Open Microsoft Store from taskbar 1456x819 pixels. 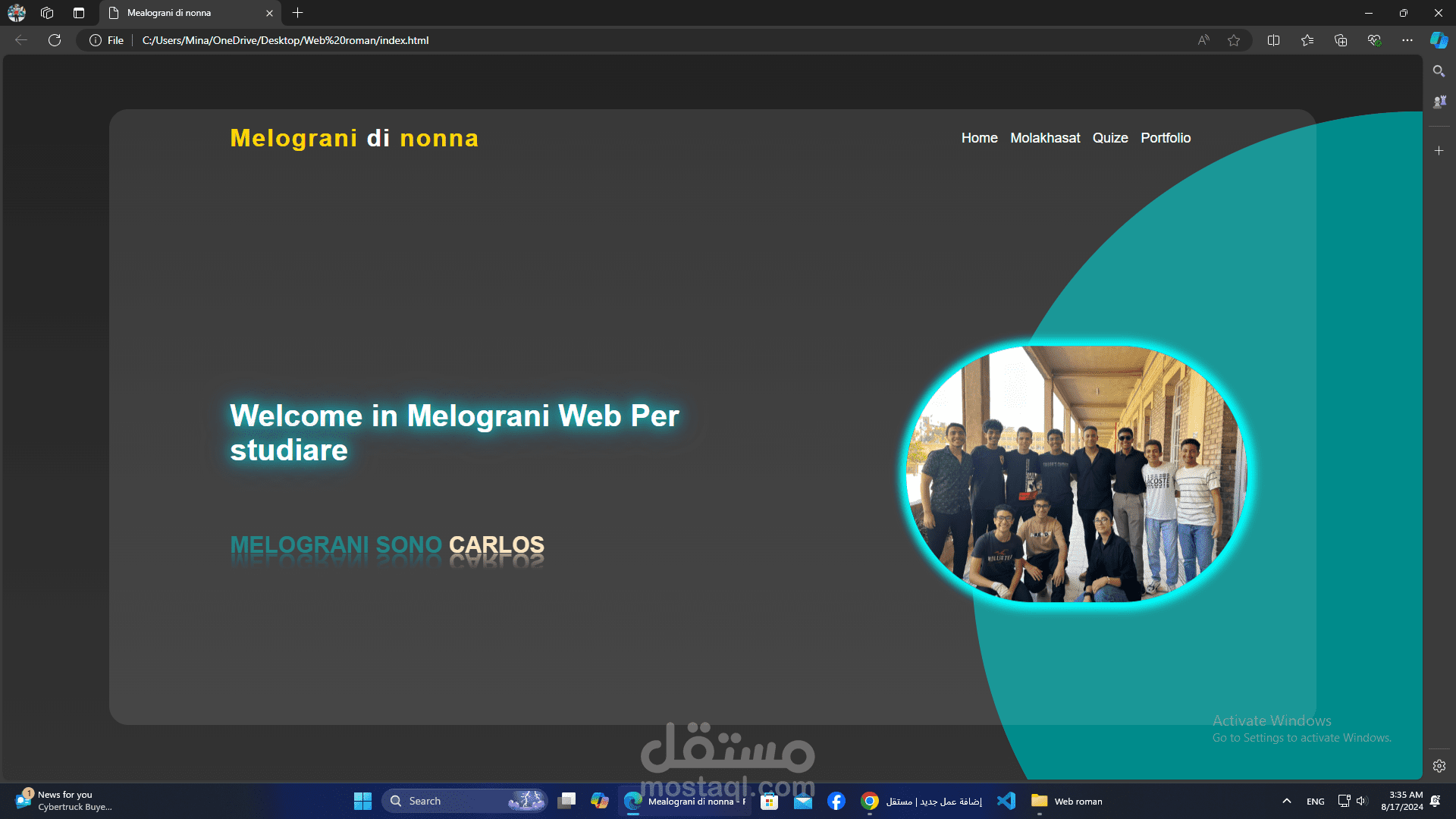click(770, 801)
